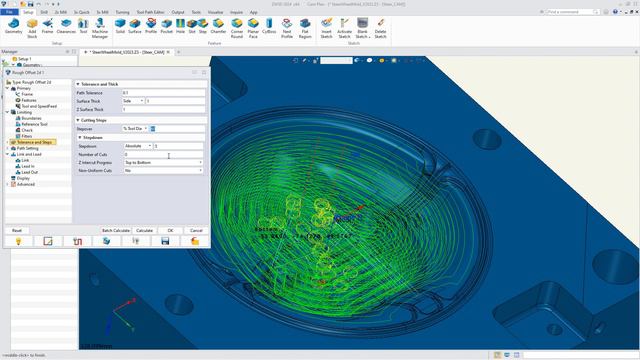Click the Flat Region icon
This screenshot has height=360, width=640.
305,29
